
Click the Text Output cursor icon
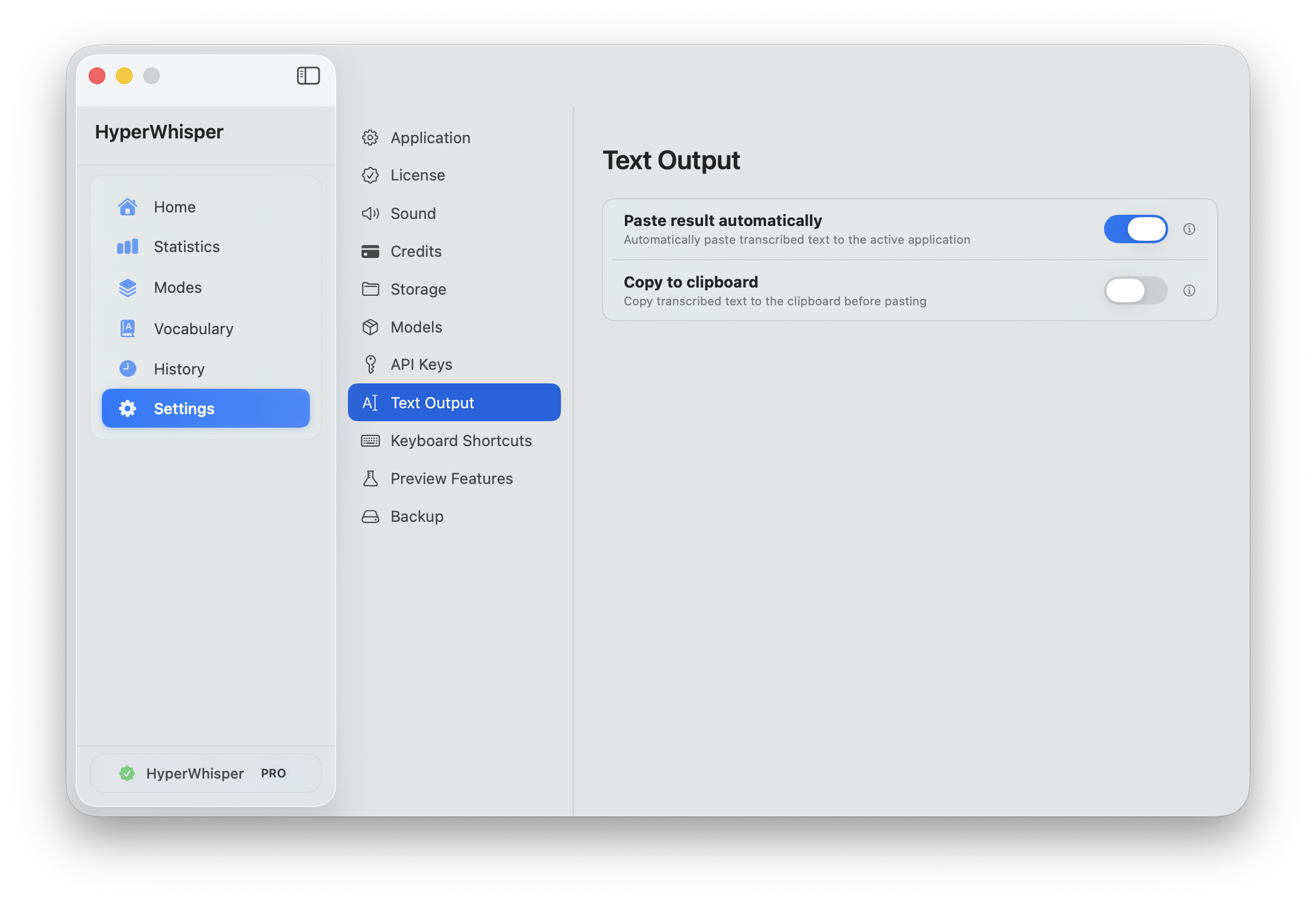[x=370, y=403]
